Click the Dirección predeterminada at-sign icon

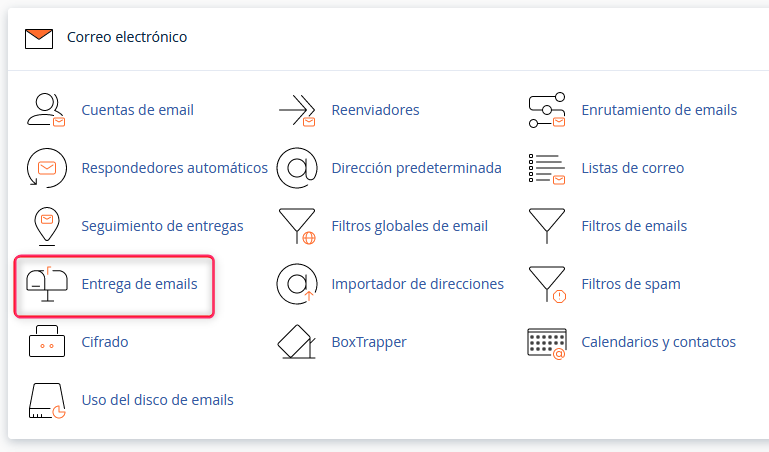297,168
